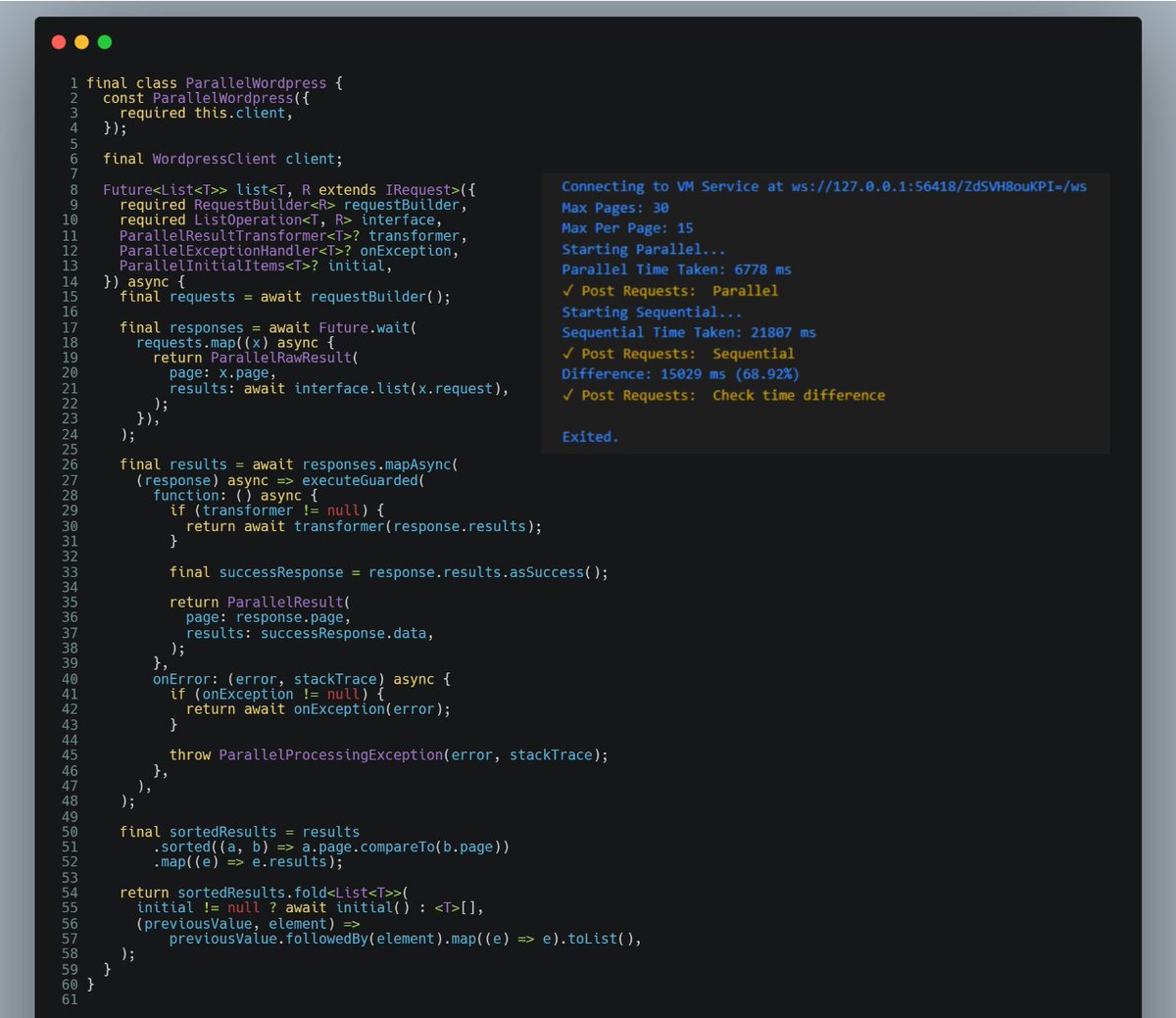The width and height of the screenshot is (1176, 1018).
Task: Click 'function: () async {' on line 28
Action: coord(235,496)
